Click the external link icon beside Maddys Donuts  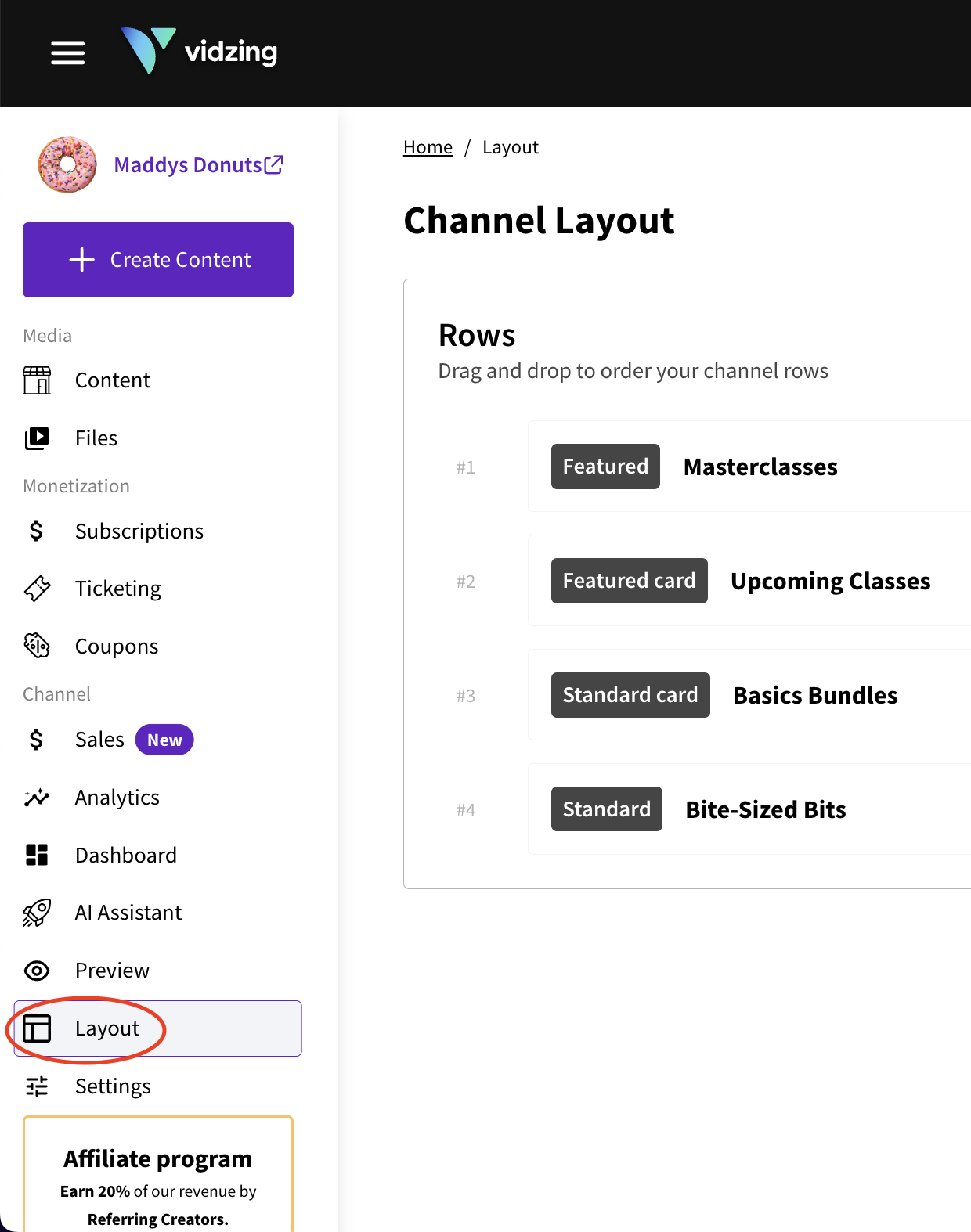[273, 164]
